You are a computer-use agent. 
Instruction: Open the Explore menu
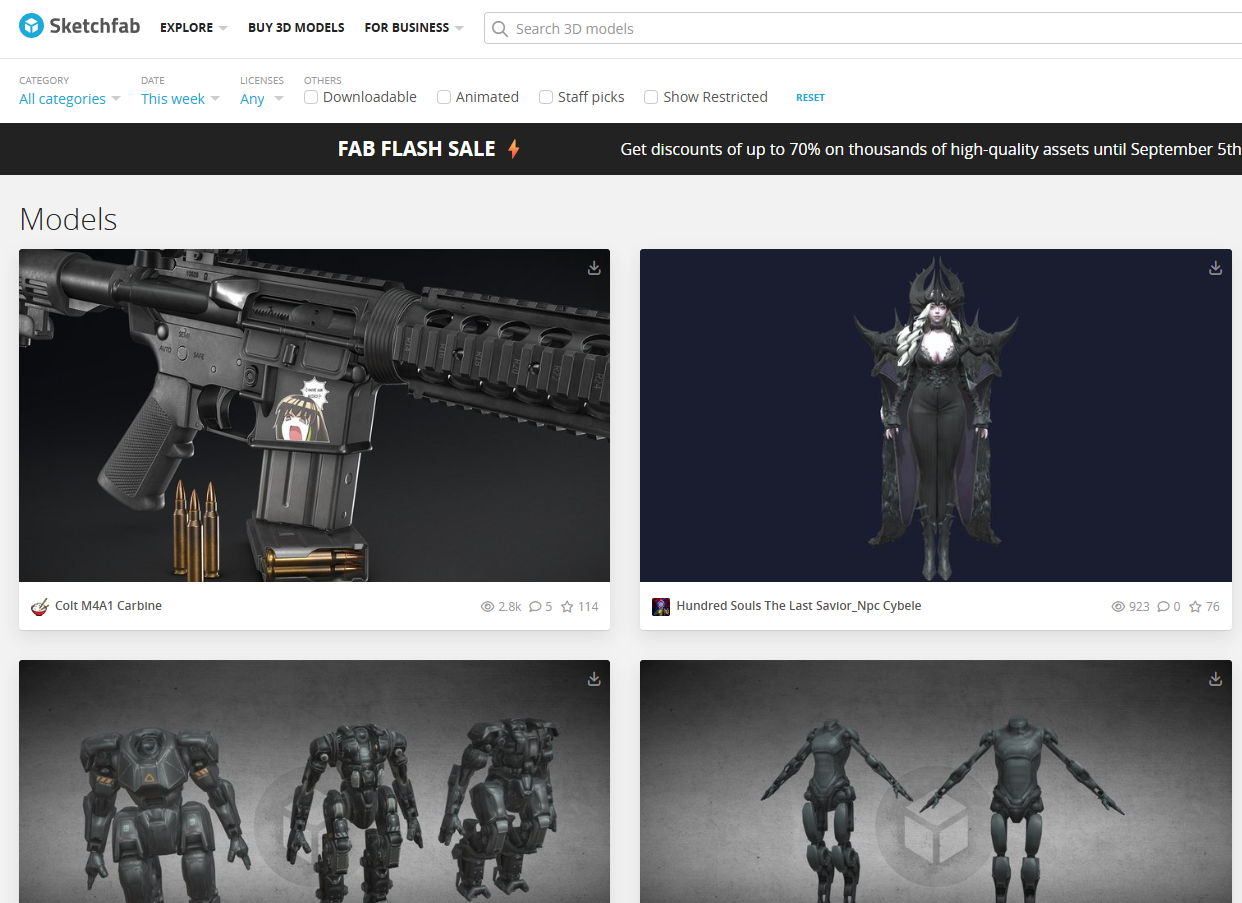point(193,28)
